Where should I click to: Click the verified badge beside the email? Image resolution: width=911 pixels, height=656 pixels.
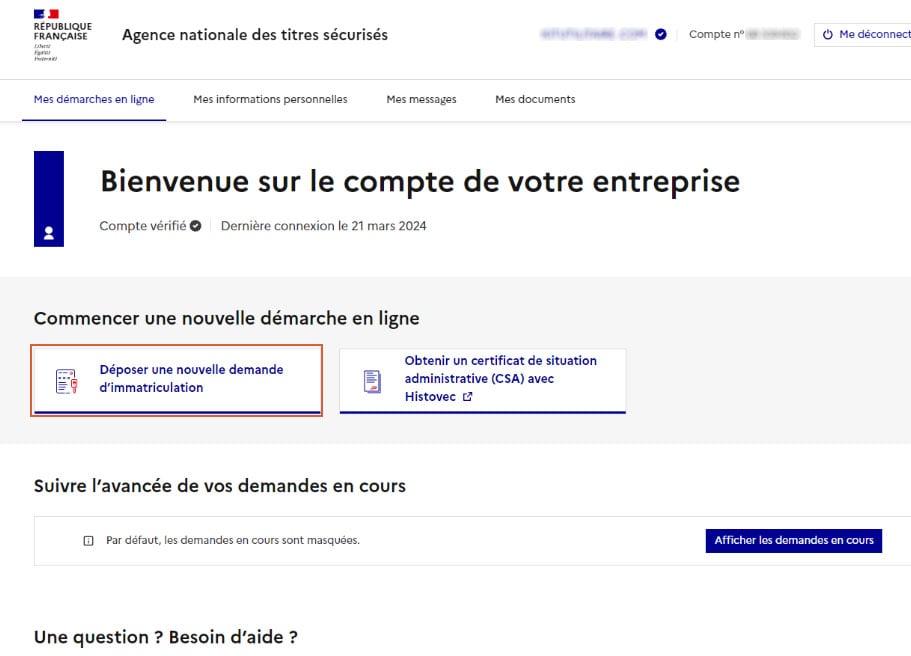661,34
